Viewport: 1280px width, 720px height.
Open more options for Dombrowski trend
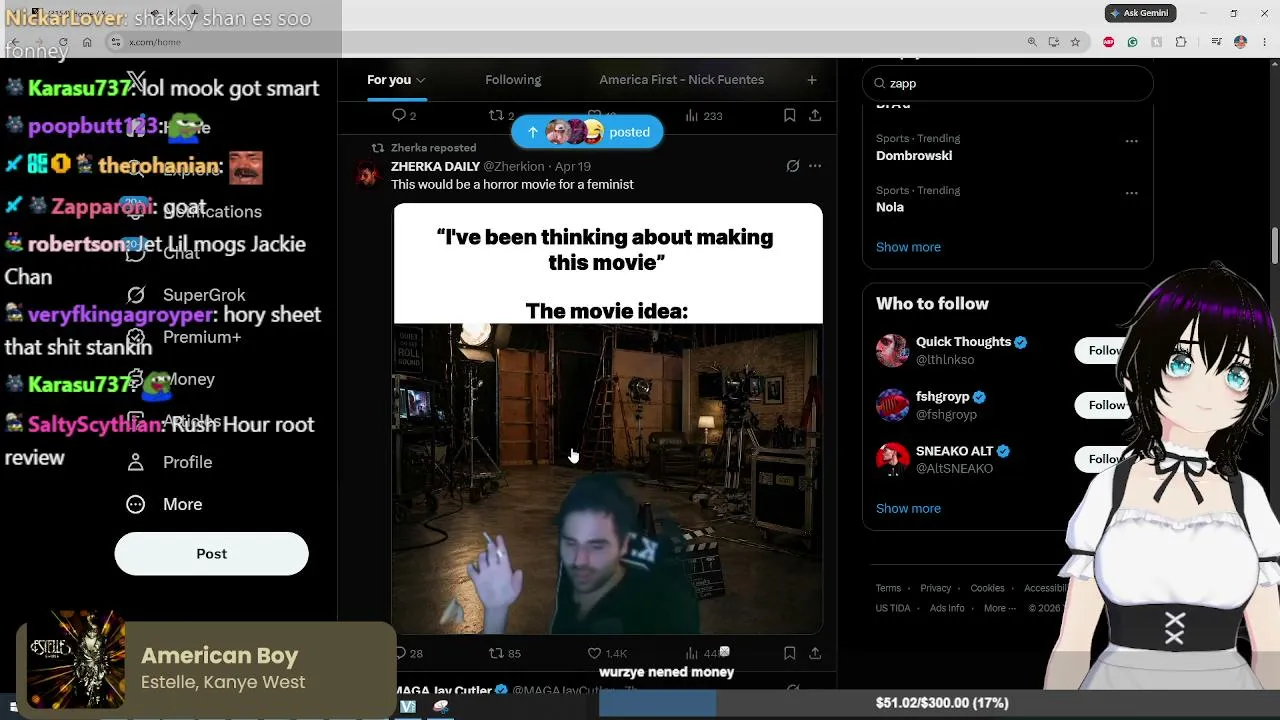1131,141
